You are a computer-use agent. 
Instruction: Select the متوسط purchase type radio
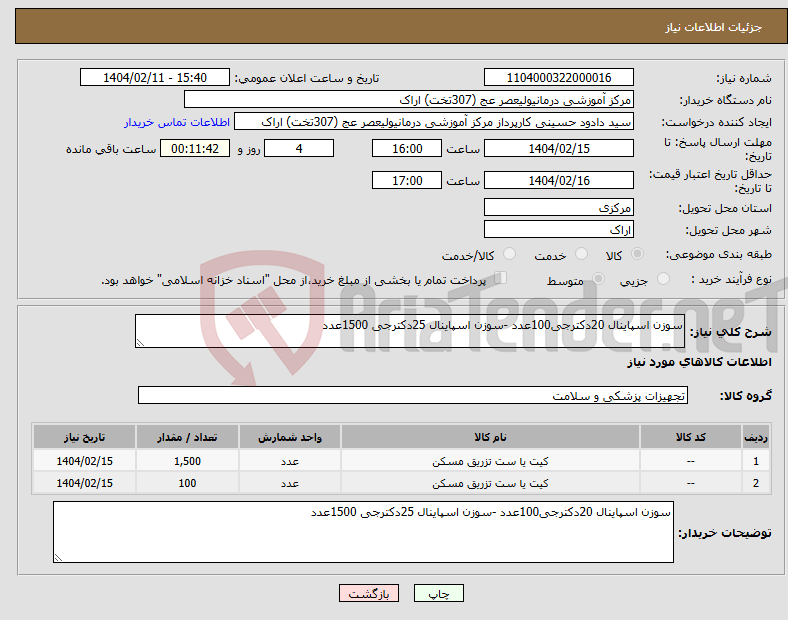pos(598,279)
